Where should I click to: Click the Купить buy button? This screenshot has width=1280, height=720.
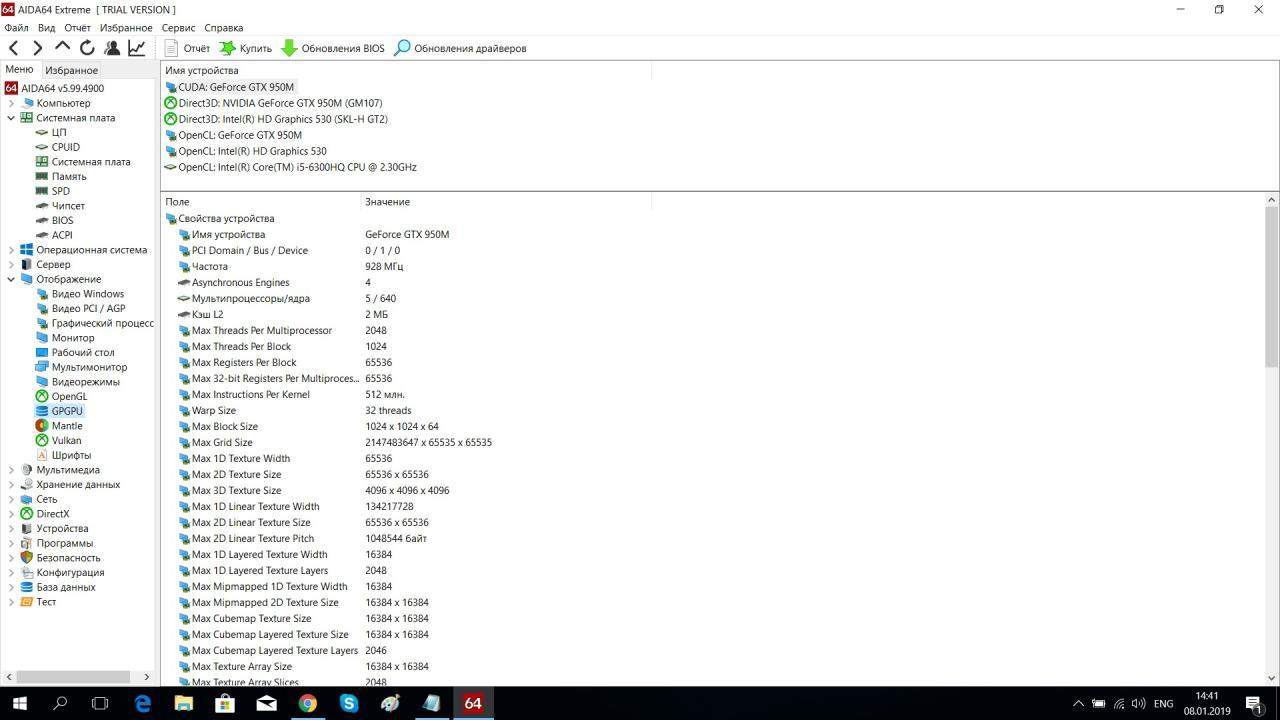[246, 48]
